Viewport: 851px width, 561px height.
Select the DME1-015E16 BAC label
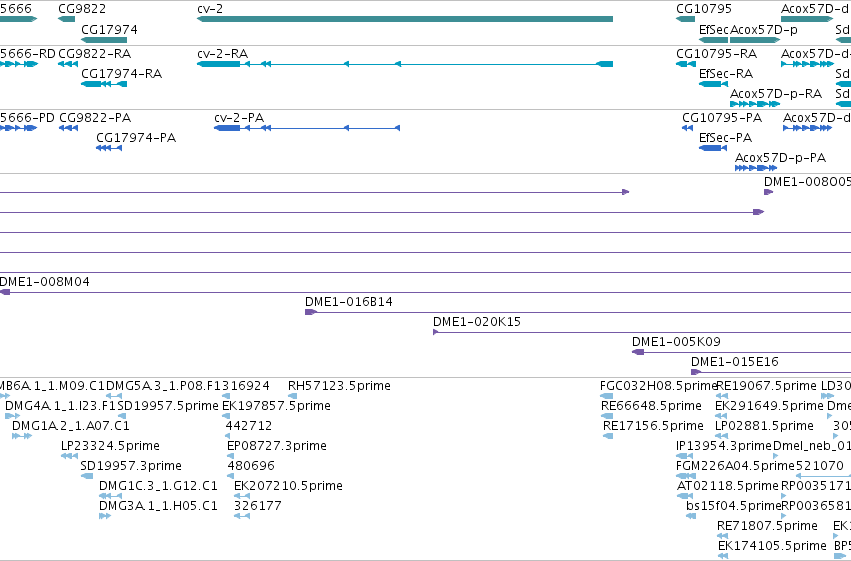[x=734, y=362]
